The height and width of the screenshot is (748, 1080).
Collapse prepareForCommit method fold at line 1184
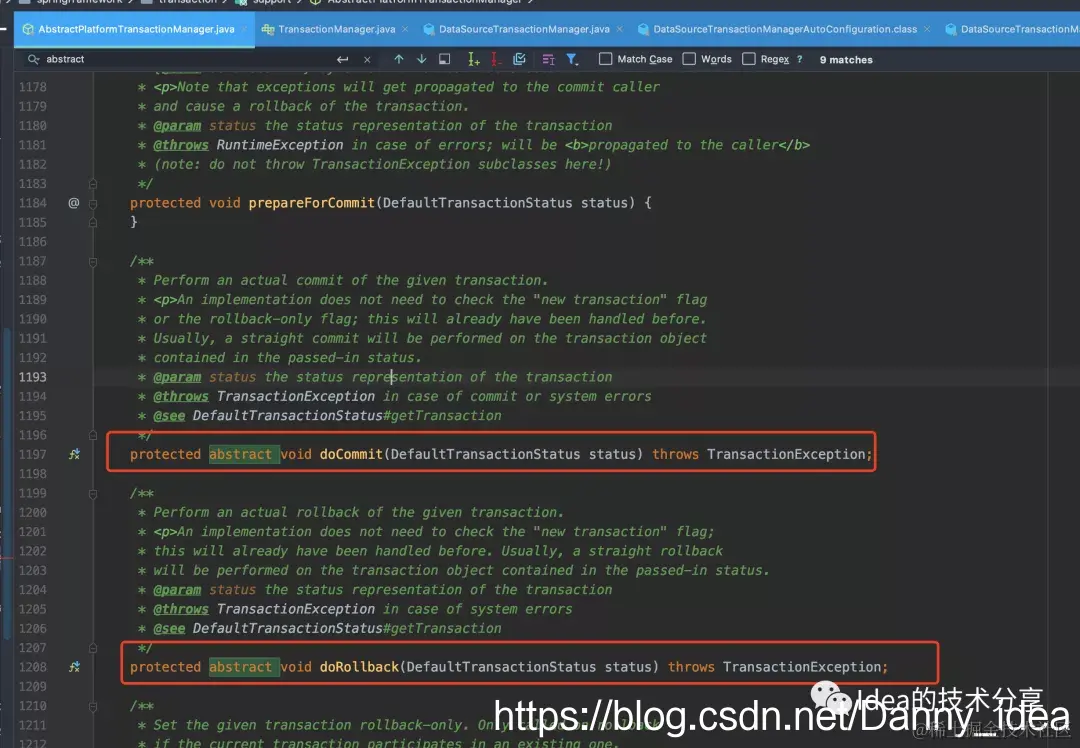pyautogui.click(x=93, y=203)
